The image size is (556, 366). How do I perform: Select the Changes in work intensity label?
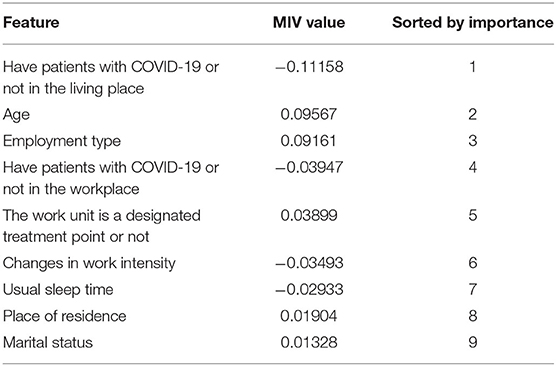[89, 264]
